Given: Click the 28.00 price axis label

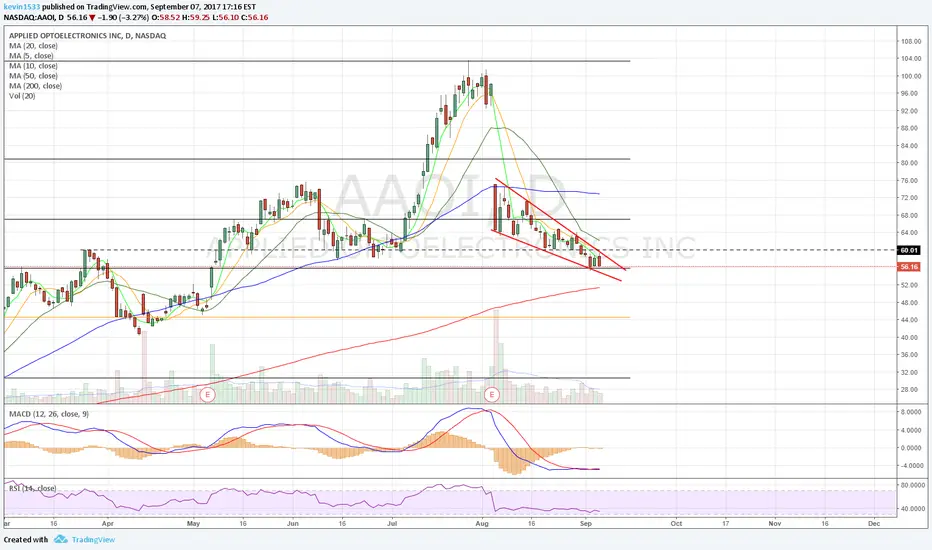Looking at the screenshot, I should coord(911,389).
